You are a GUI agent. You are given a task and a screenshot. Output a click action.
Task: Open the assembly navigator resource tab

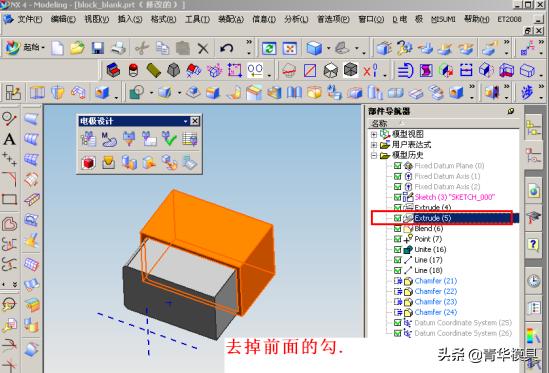pyautogui.click(x=533, y=128)
